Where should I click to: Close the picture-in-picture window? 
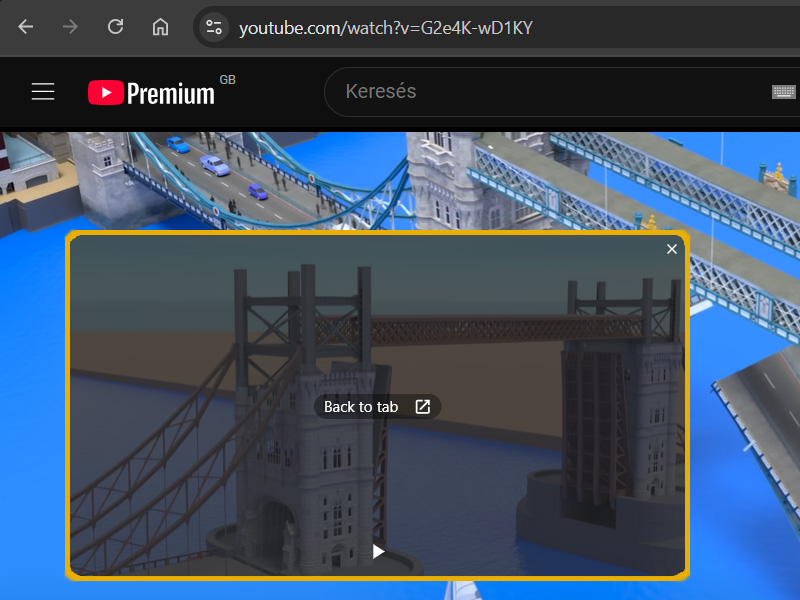(x=672, y=249)
